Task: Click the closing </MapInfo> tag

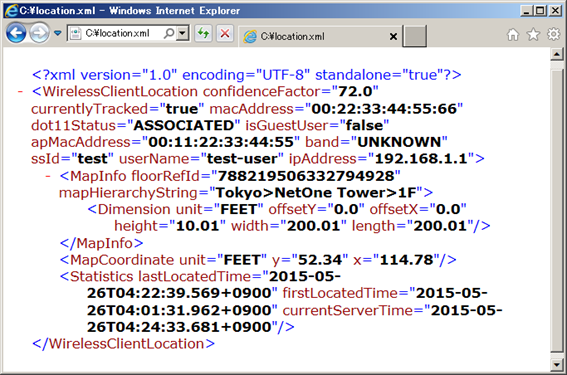Action: (102, 243)
